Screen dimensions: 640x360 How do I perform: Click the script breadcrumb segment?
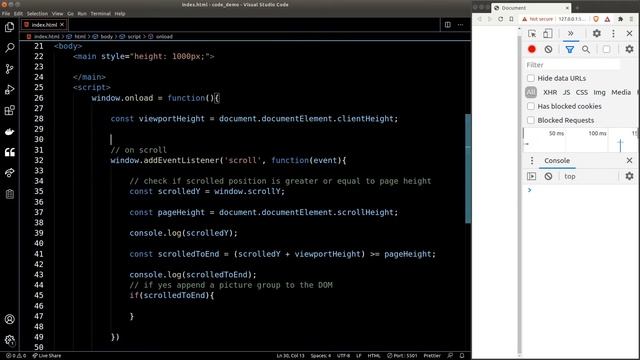(134, 37)
